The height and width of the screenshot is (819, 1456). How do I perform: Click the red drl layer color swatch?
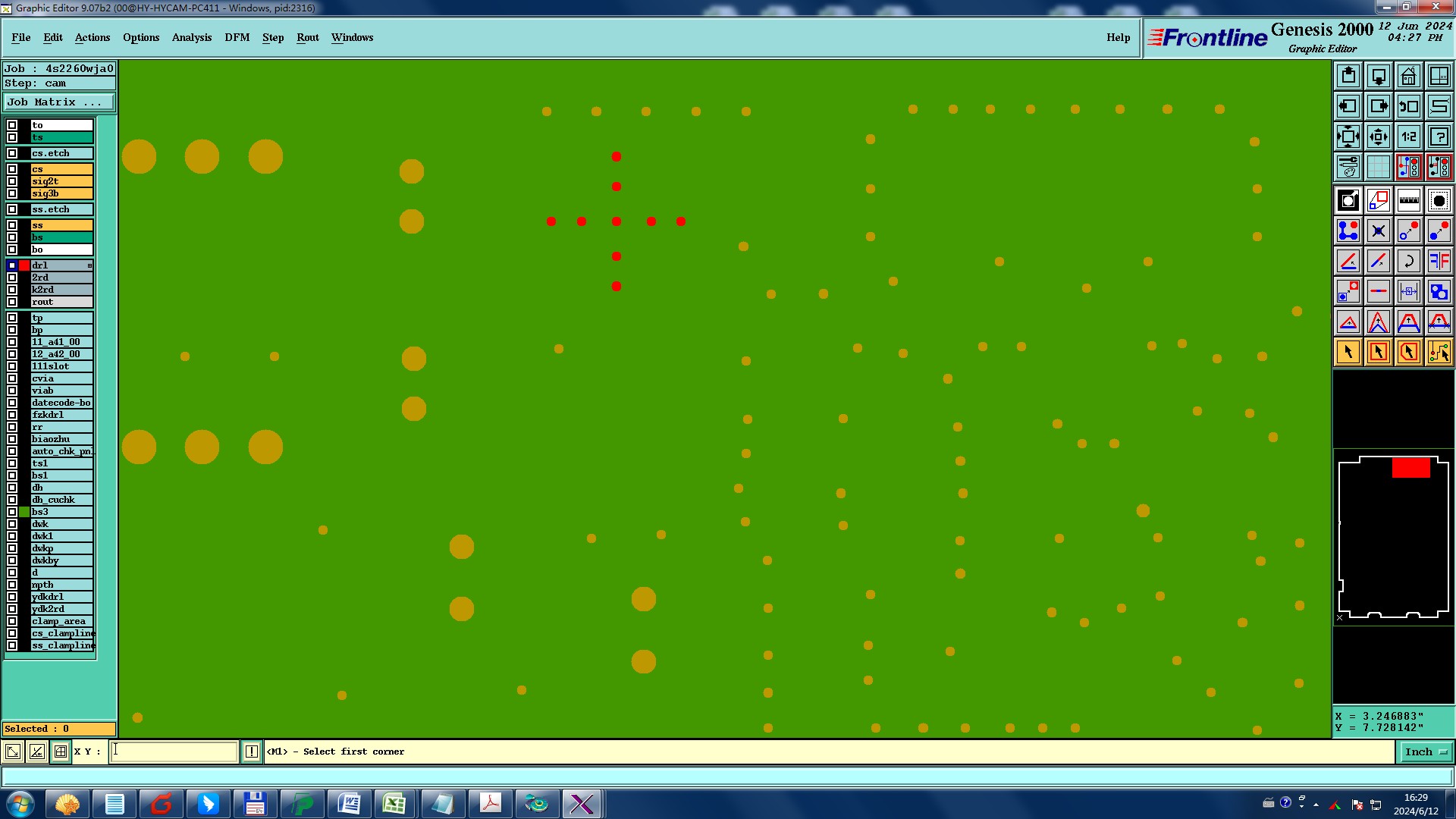click(24, 265)
